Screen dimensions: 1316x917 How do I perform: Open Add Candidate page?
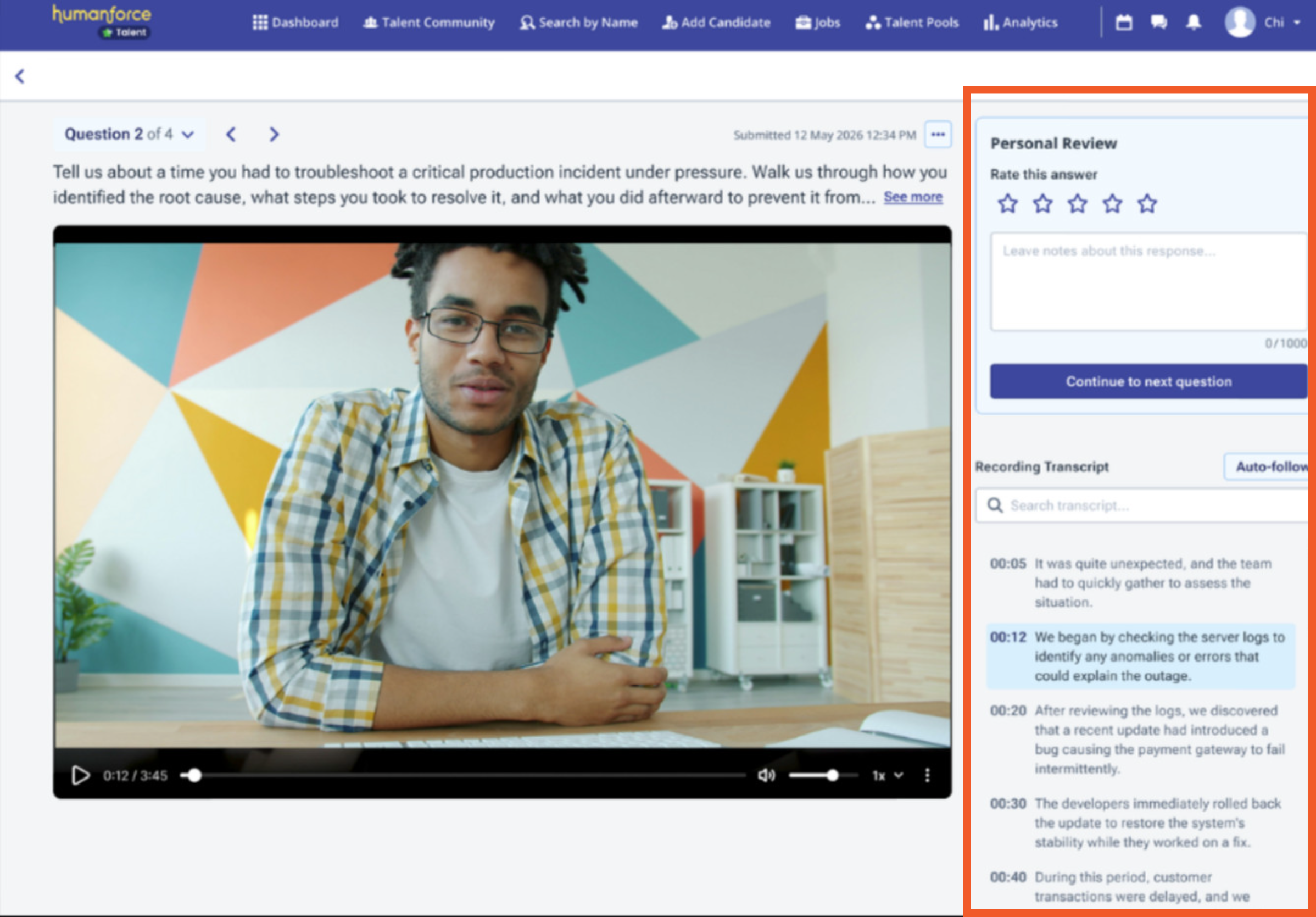(x=716, y=23)
